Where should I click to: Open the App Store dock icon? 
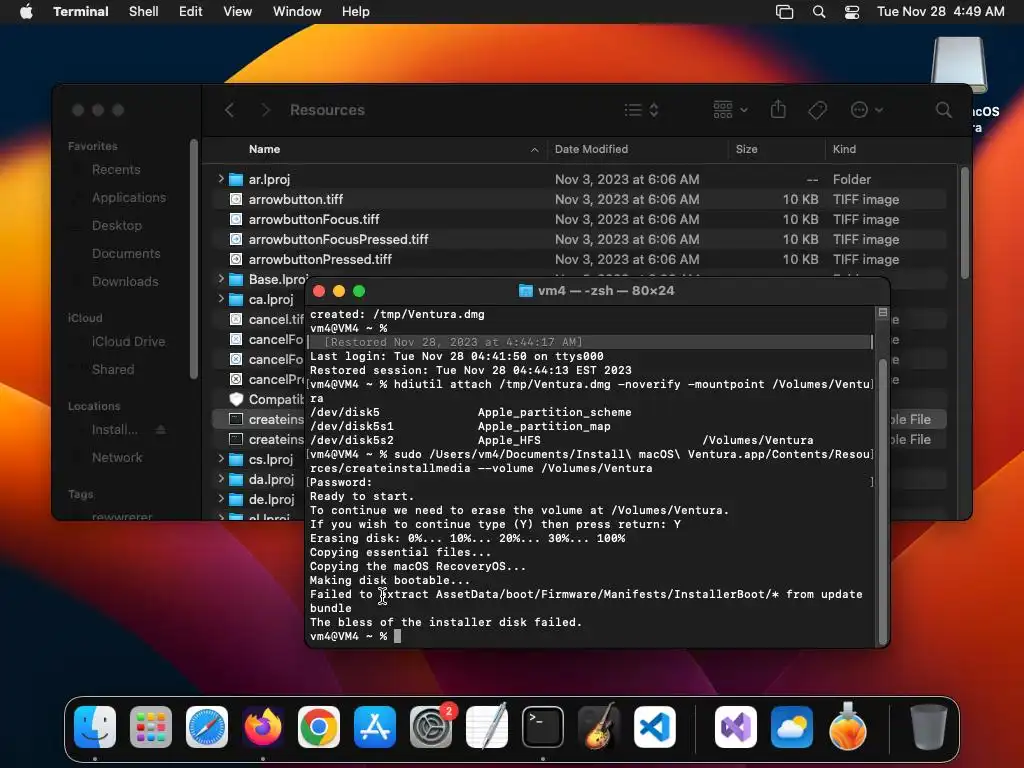coord(375,727)
